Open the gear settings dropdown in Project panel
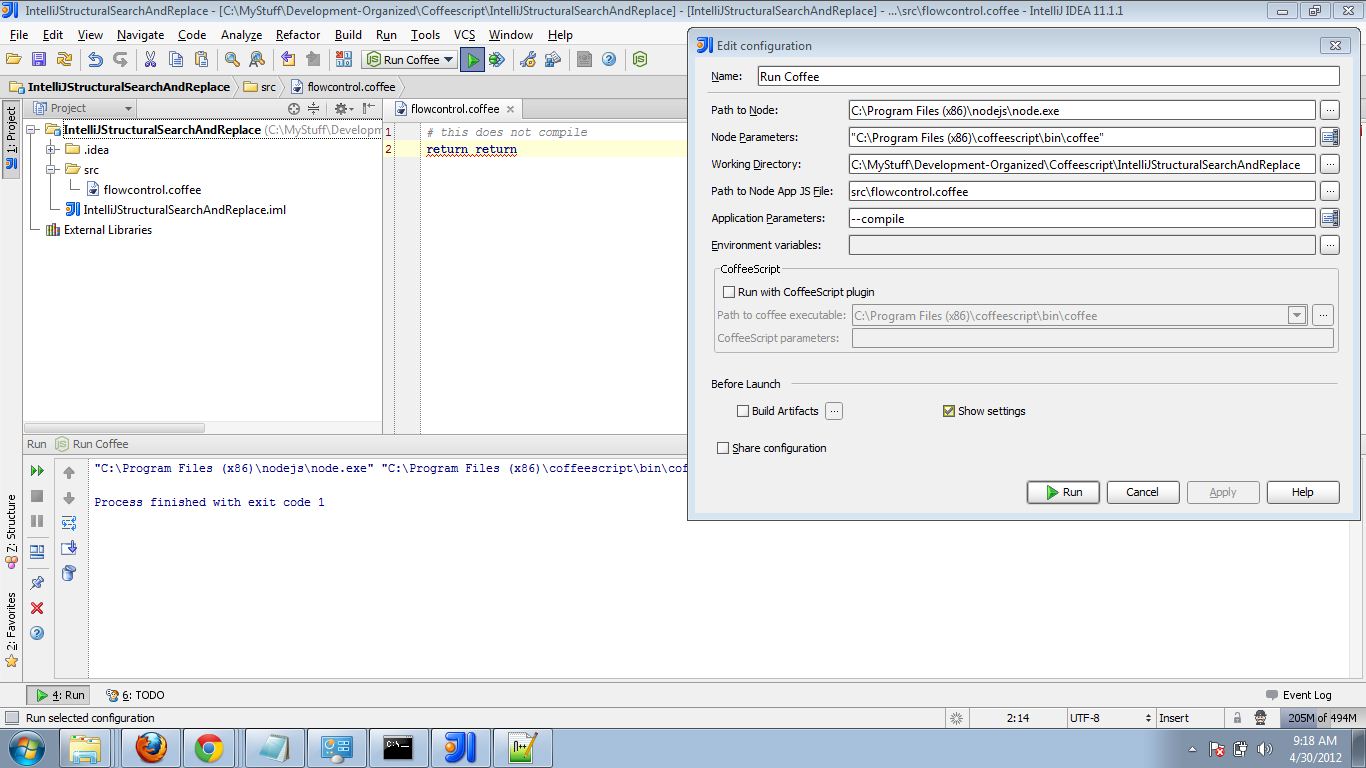 344,108
